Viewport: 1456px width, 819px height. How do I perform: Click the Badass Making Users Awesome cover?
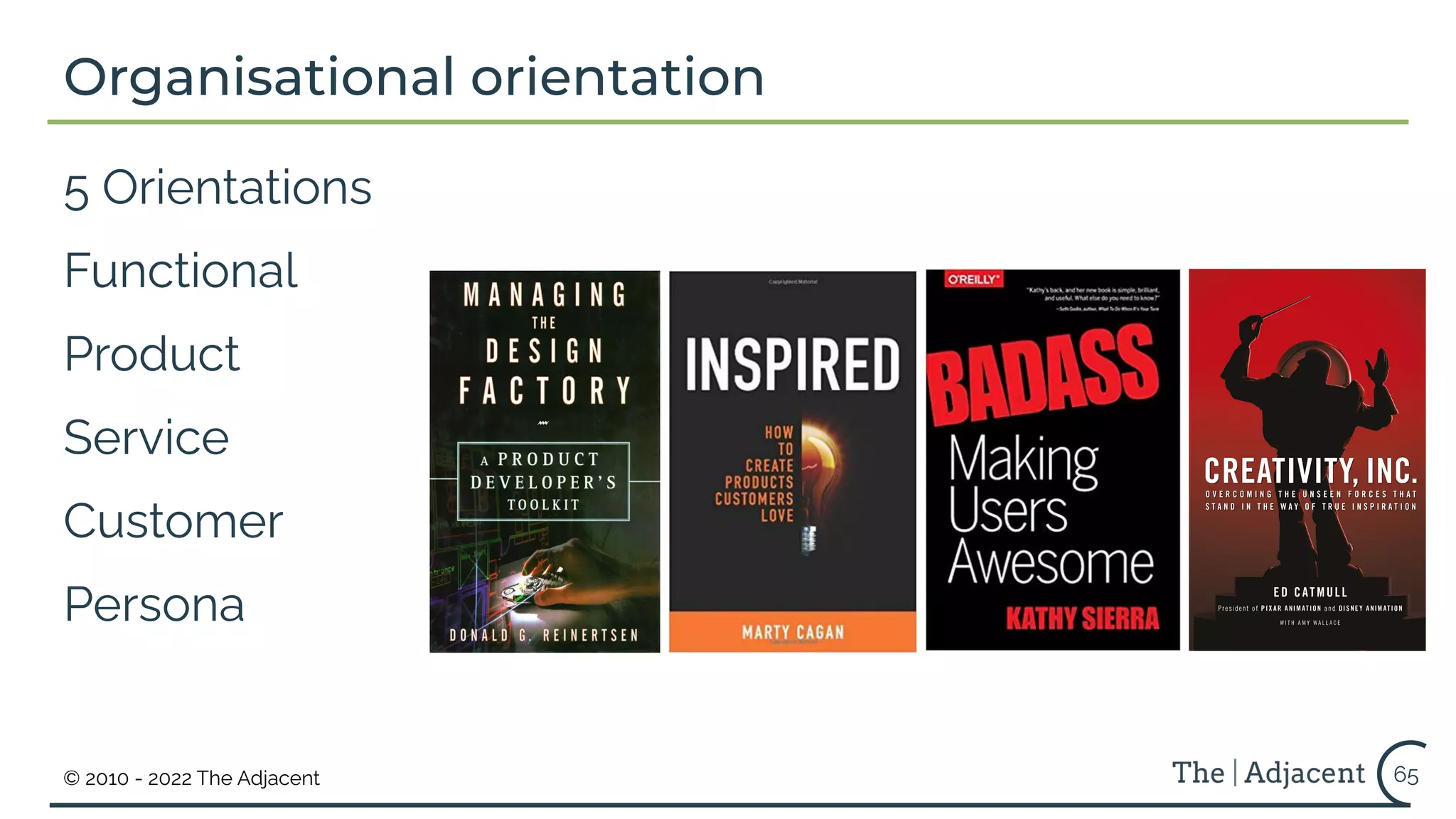click(1051, 498)
